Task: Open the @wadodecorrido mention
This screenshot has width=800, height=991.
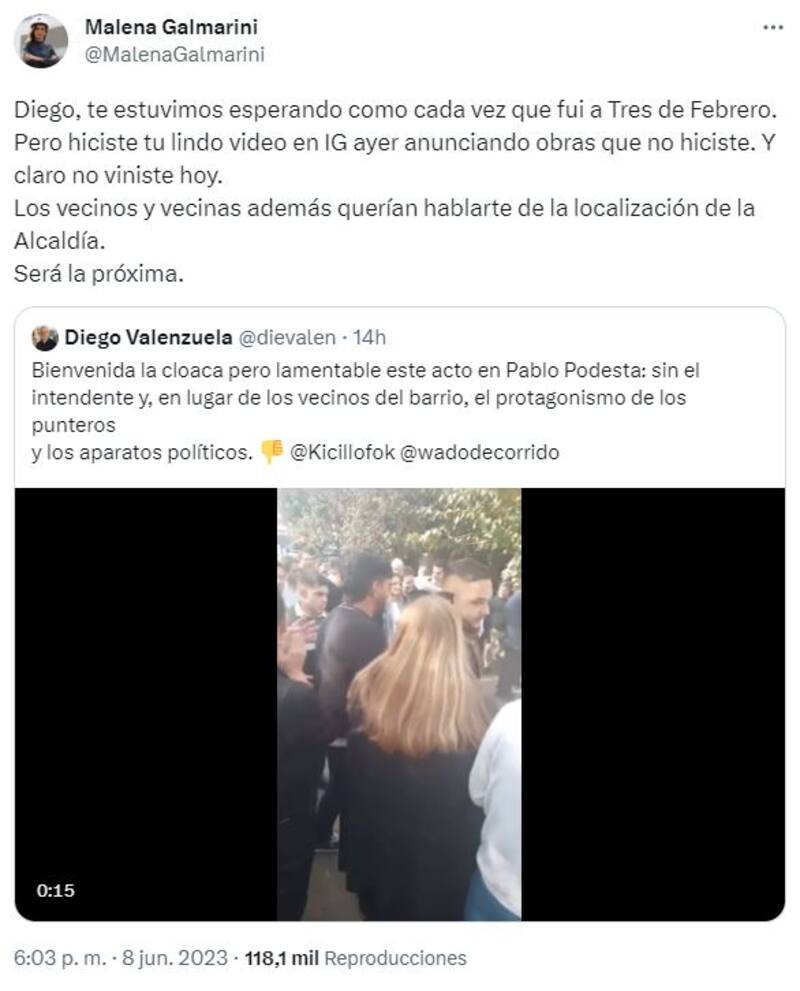Action: click(x=480, y=453)
